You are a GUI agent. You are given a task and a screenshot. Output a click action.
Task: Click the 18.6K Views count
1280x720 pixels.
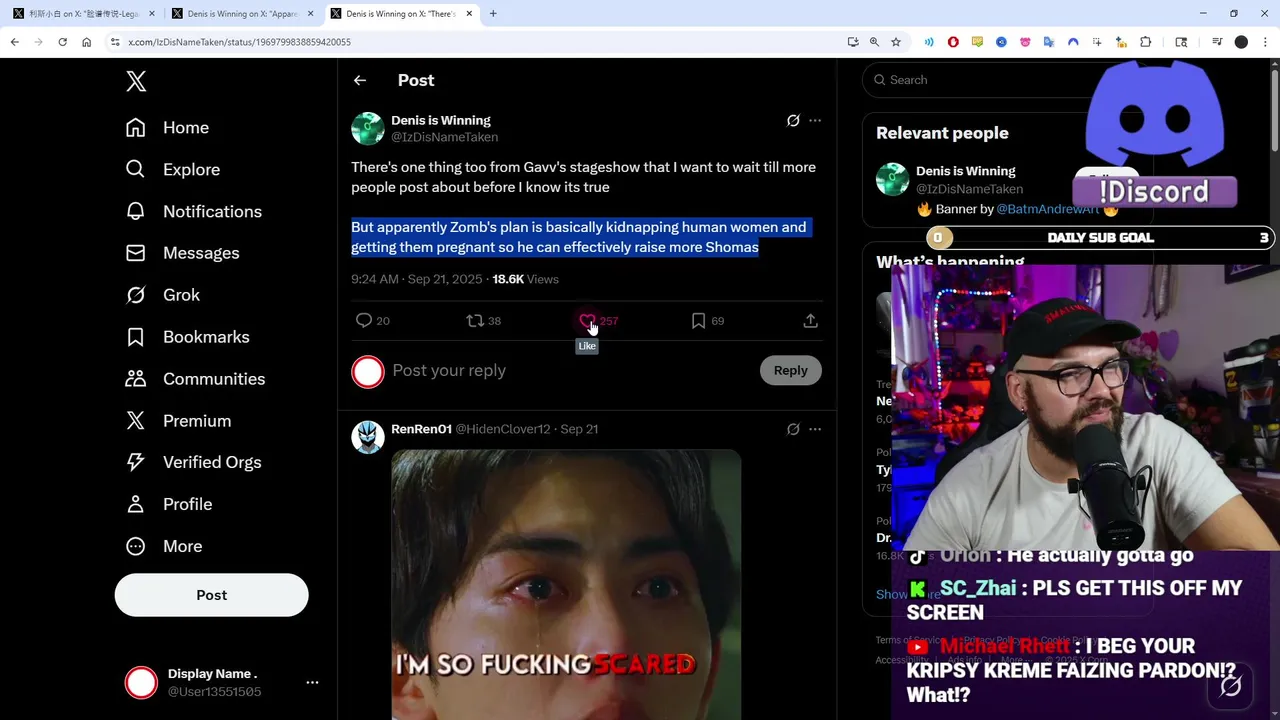pyautogui.click(x=525, y=279)
